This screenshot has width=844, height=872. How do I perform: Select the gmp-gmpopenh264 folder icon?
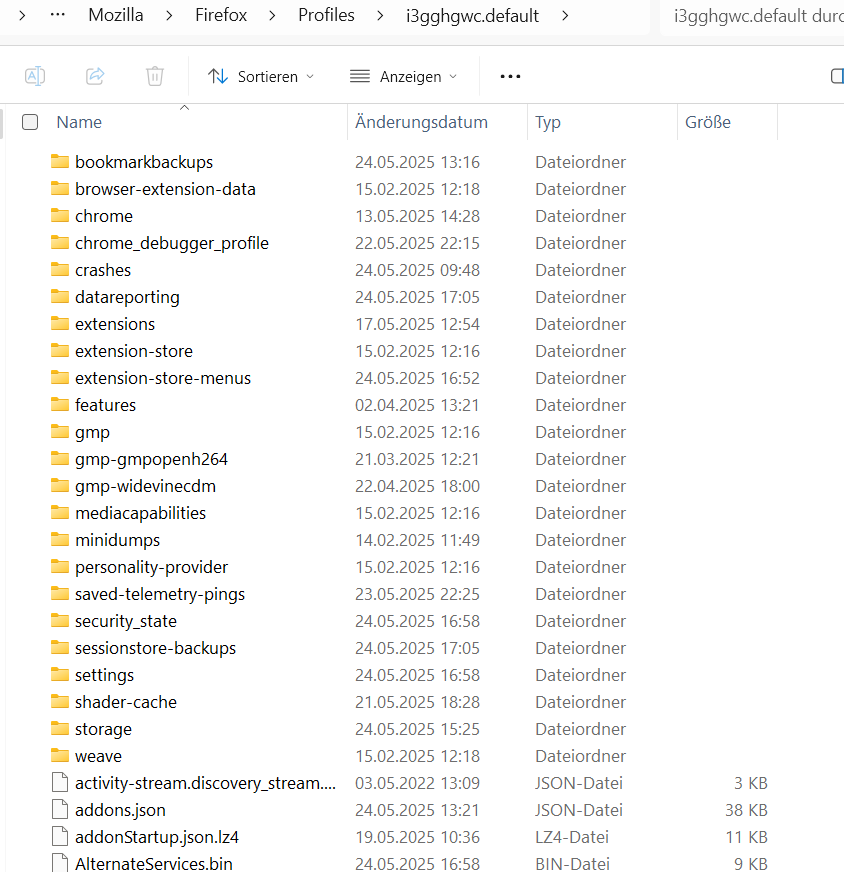click(x=60, y=458)
